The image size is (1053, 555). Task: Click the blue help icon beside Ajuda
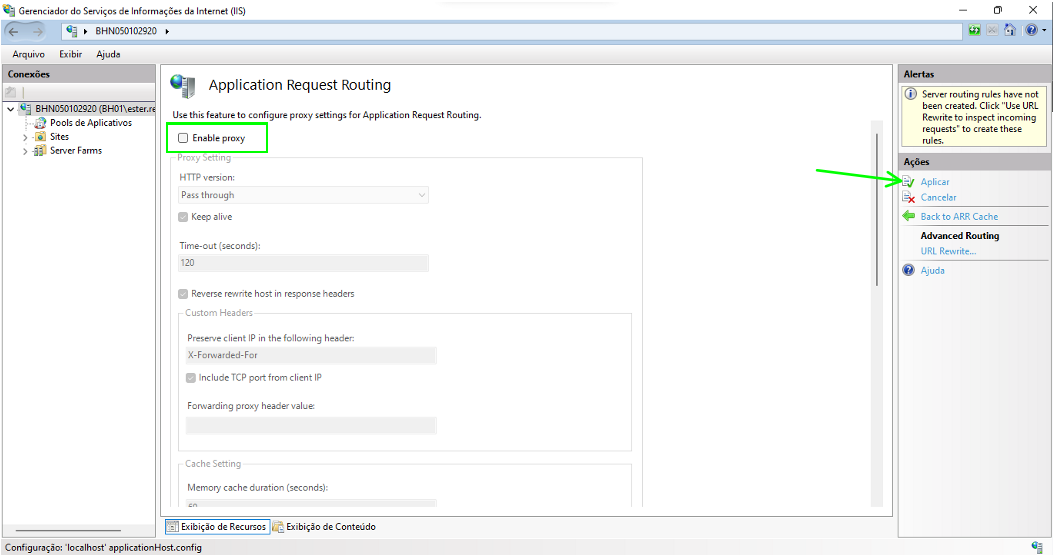(x=908, y=270)
